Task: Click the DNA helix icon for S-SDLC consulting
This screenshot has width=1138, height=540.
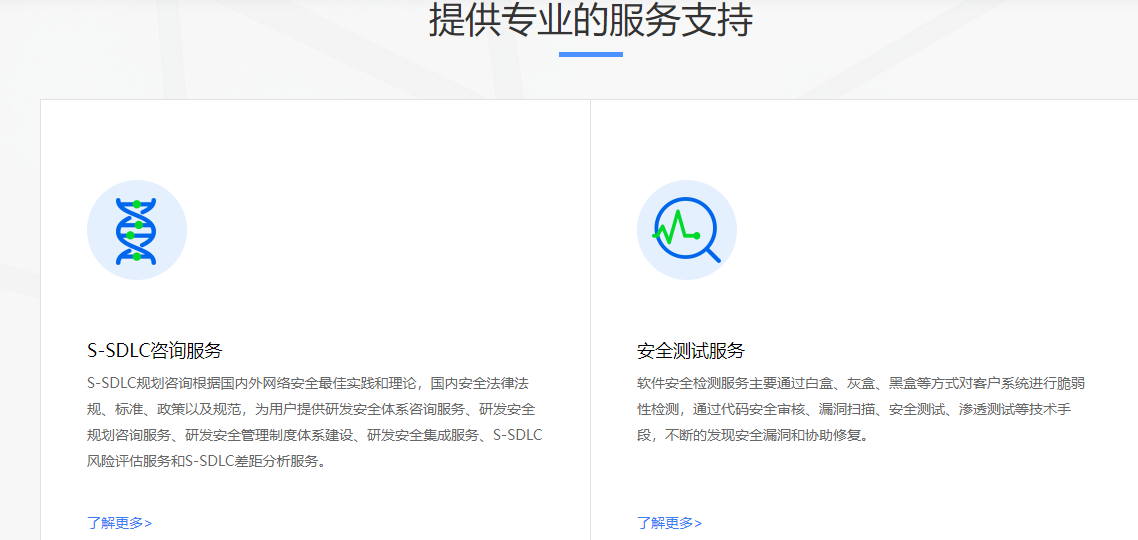Action: [136, 230]
